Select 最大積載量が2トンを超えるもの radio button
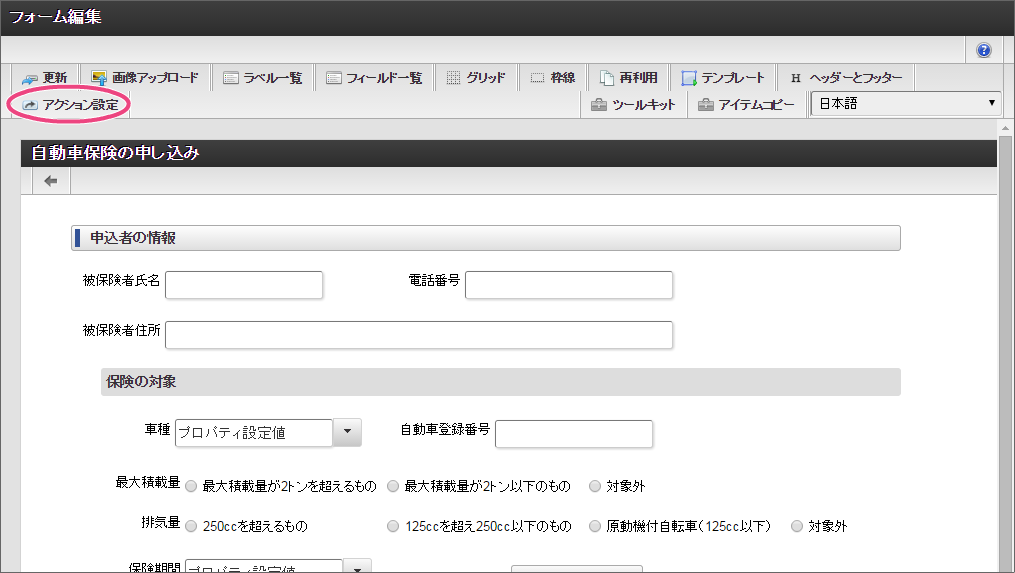 coord(191,487)
